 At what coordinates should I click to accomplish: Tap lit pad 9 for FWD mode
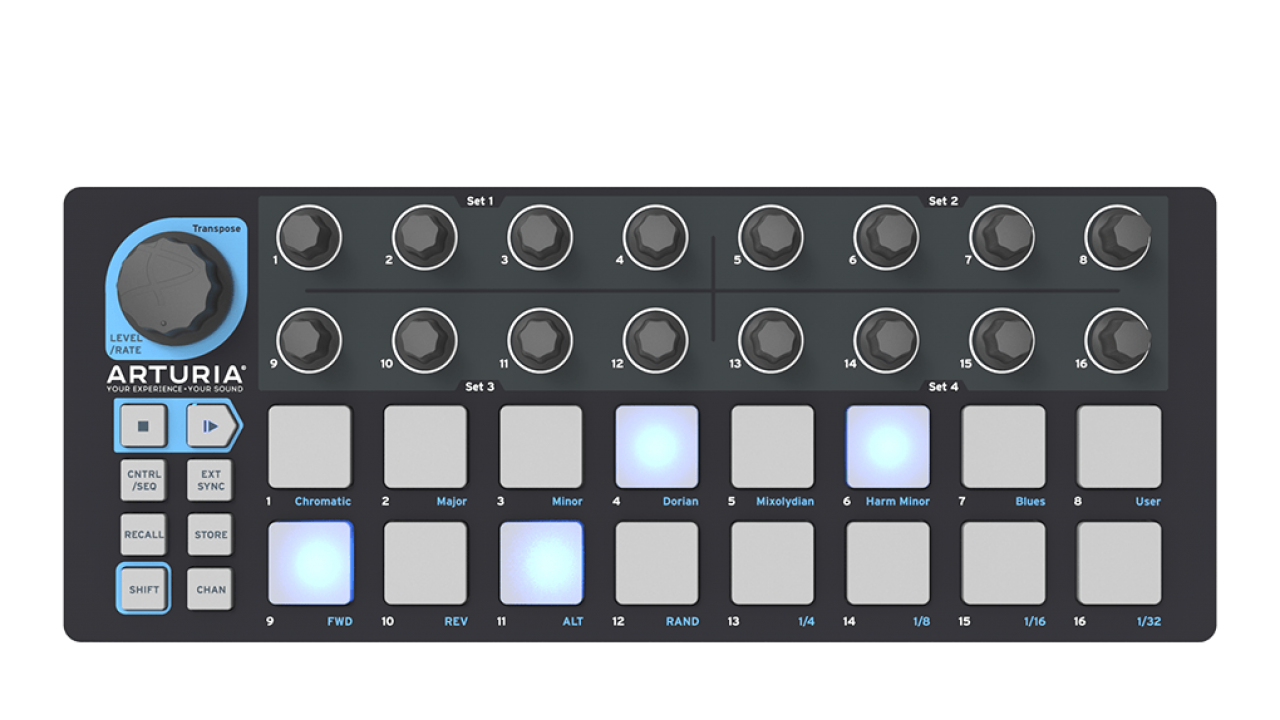310,563
